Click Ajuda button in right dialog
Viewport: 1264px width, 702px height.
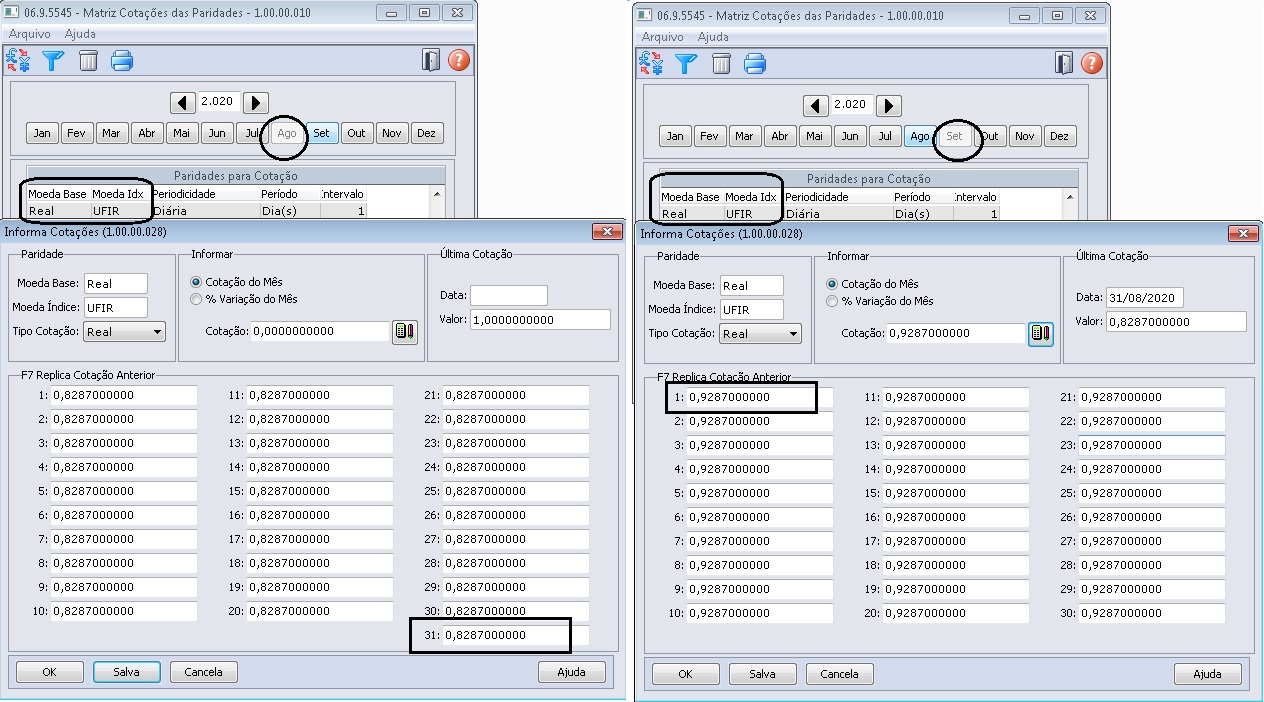[1208, 674]
